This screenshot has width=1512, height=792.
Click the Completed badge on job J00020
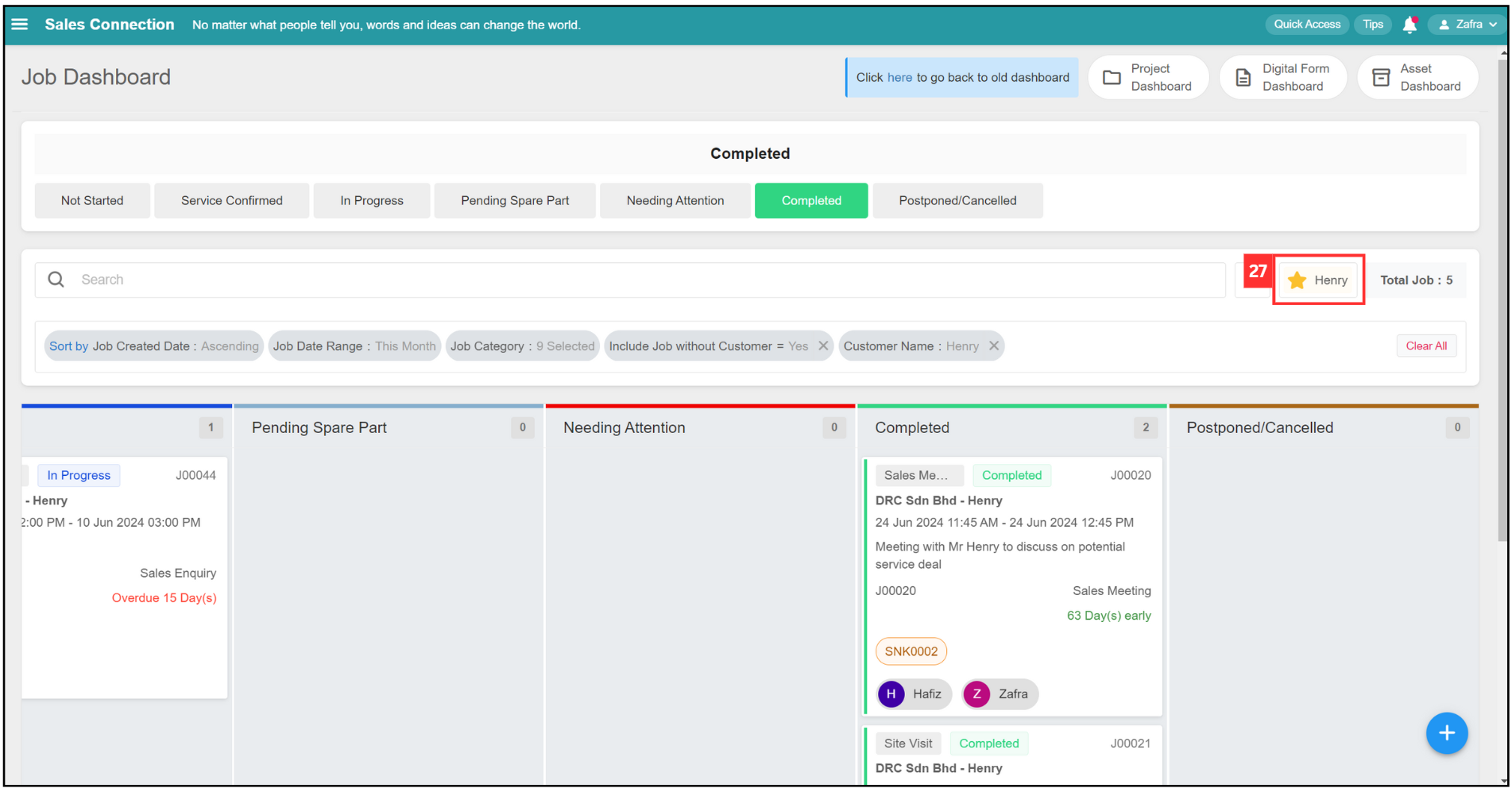[x=1011, y=475]
